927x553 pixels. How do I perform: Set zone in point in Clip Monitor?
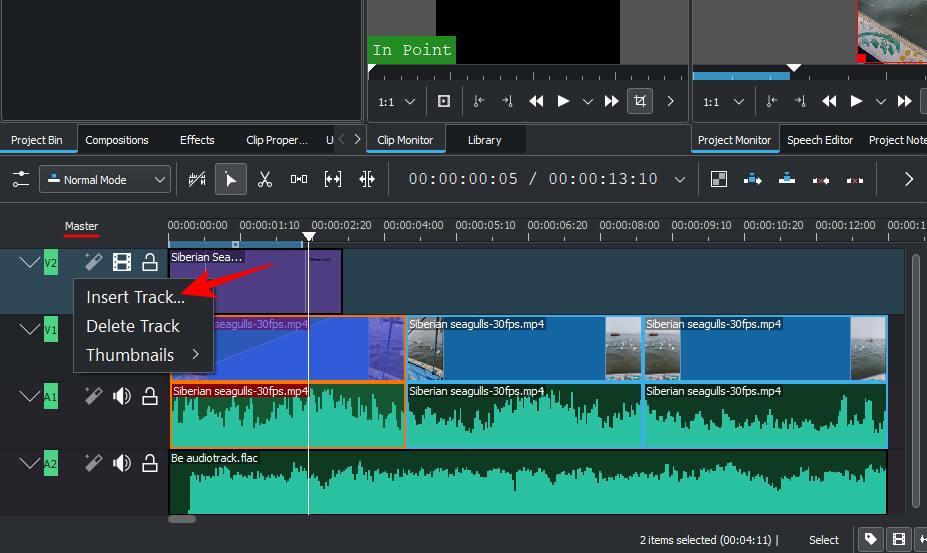[479, 101]
